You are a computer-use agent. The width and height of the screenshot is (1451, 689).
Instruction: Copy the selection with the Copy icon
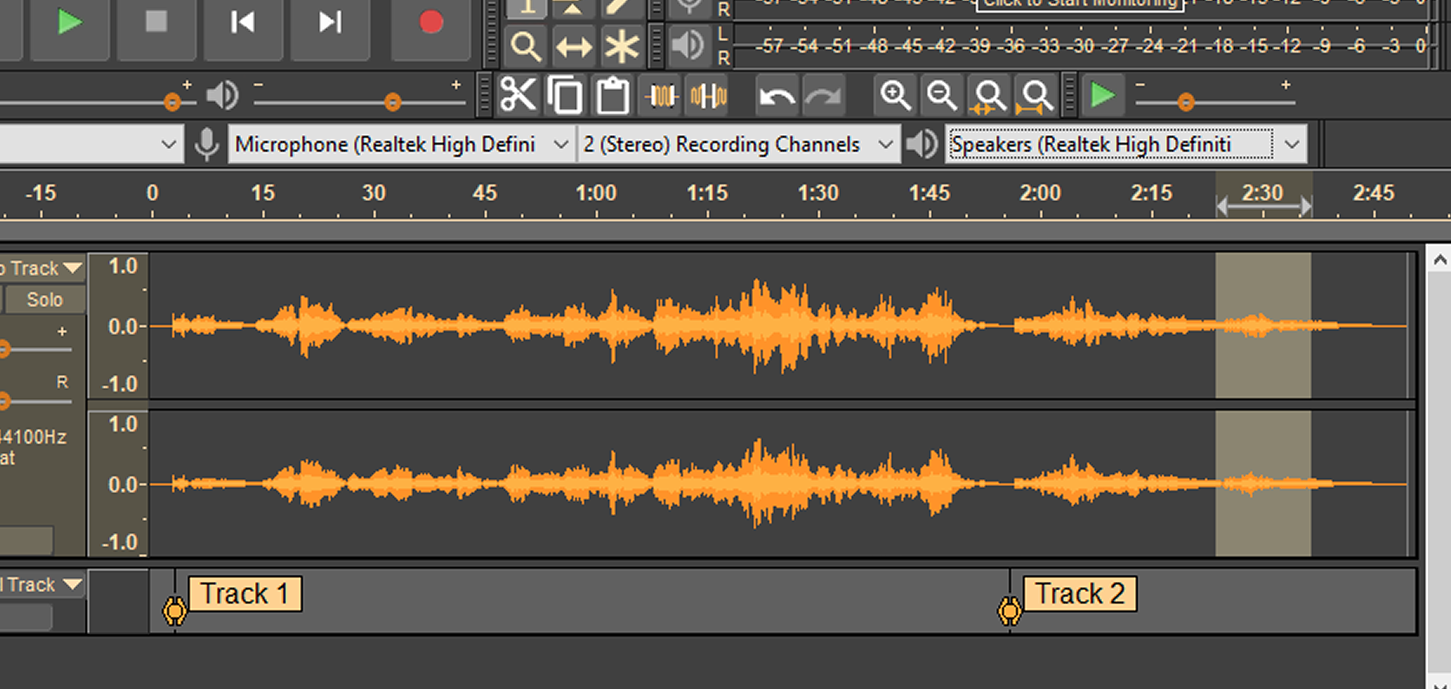pyautogui.click(x=566, y=96)
